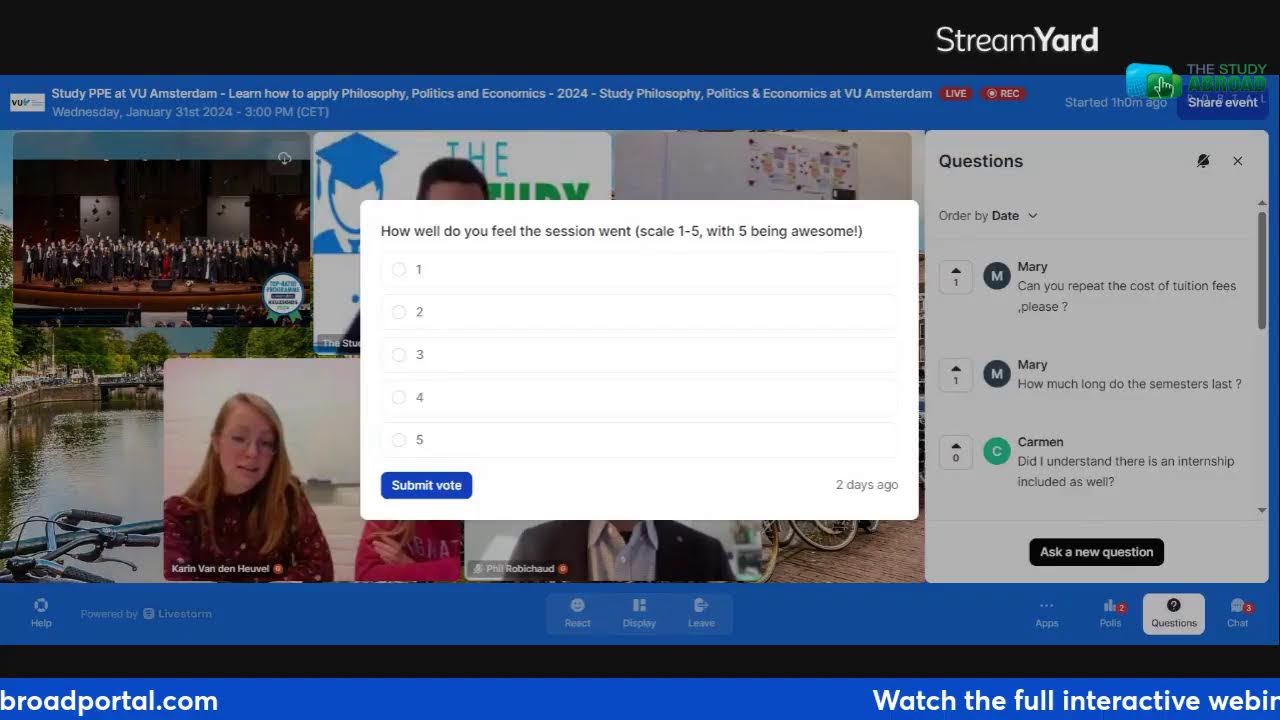Click Carmen's internship question text
The height and width of the screenshot is (720, 1280).
click(1126, 472)
